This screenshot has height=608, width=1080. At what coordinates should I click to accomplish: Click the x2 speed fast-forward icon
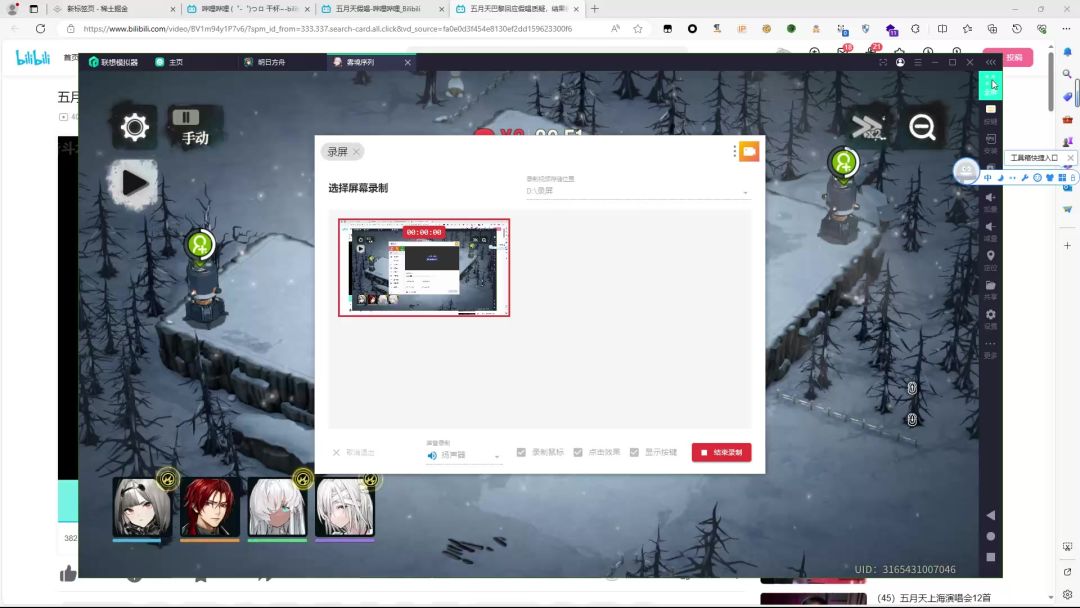864,127
